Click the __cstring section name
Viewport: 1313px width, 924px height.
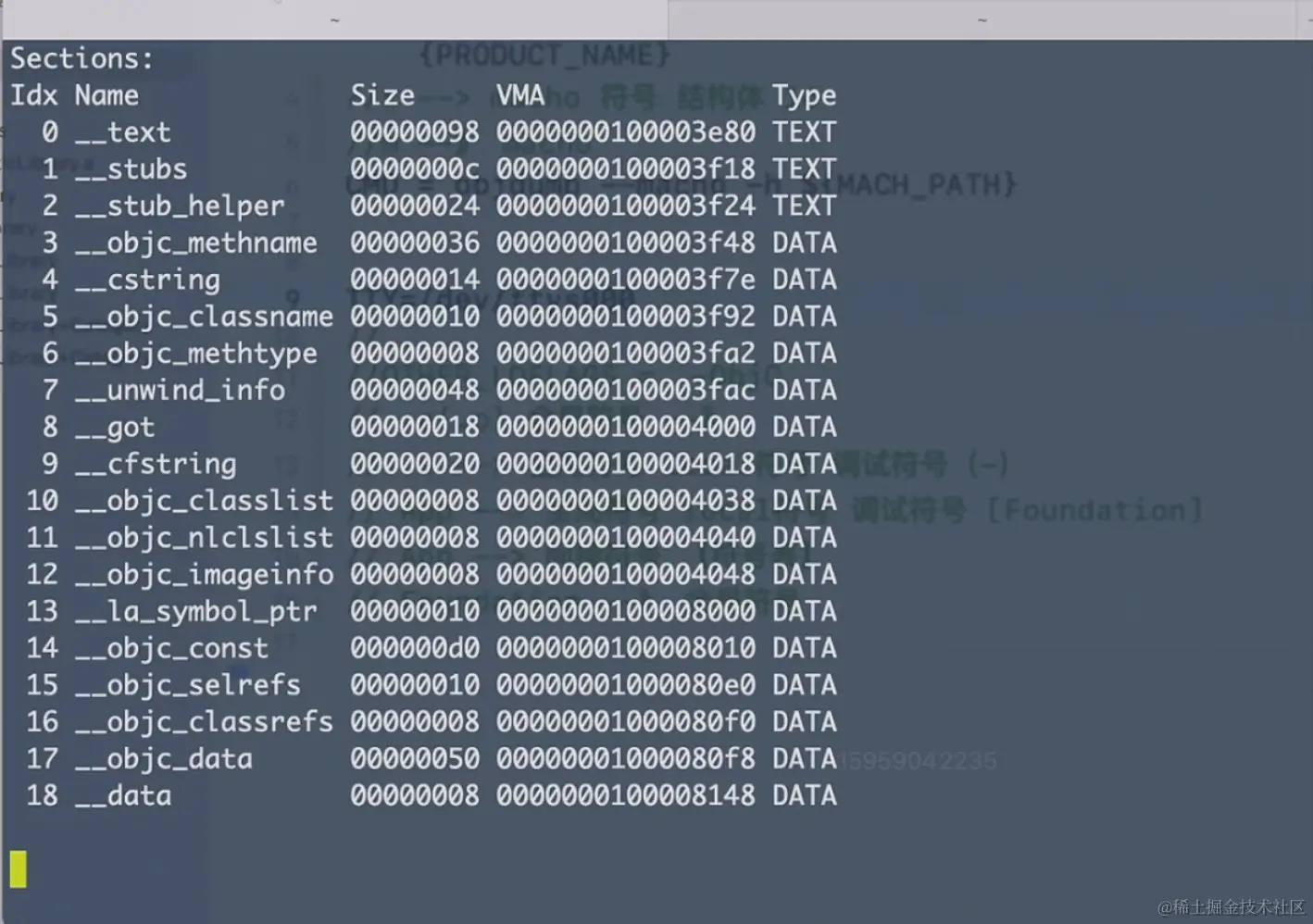click(147, 280)
